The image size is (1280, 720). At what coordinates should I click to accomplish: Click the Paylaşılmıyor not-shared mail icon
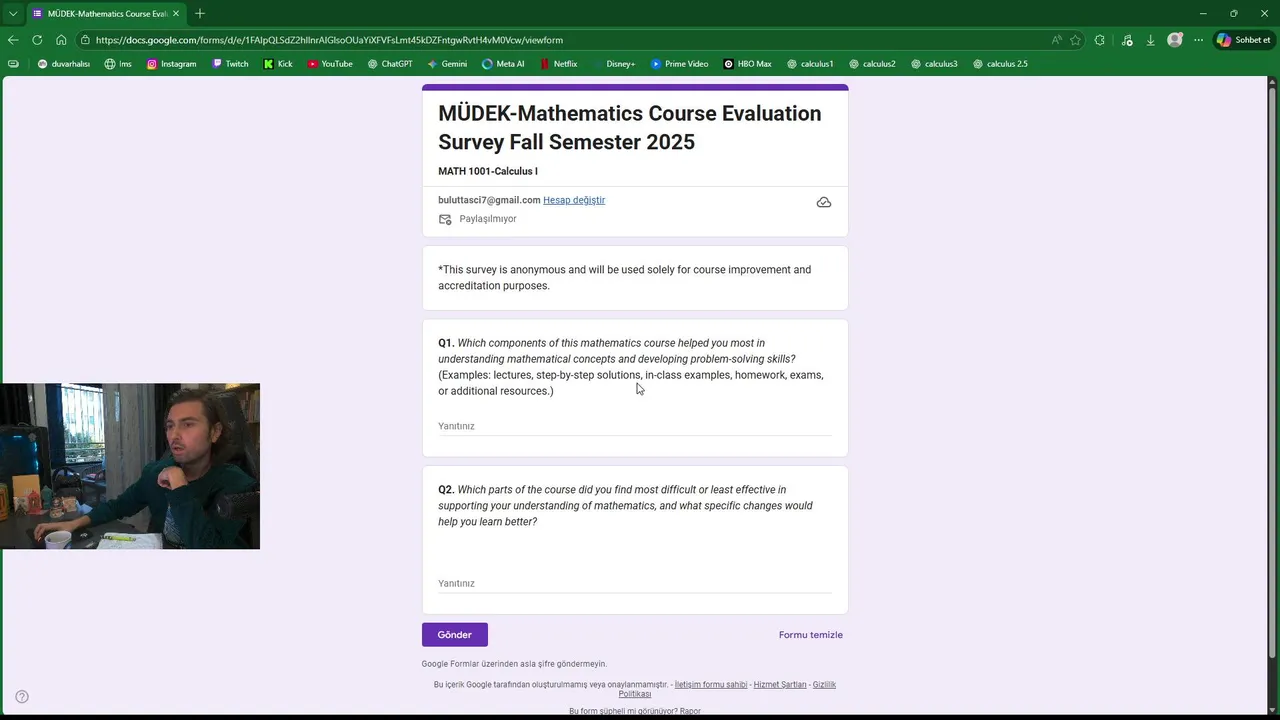point(445,219)
